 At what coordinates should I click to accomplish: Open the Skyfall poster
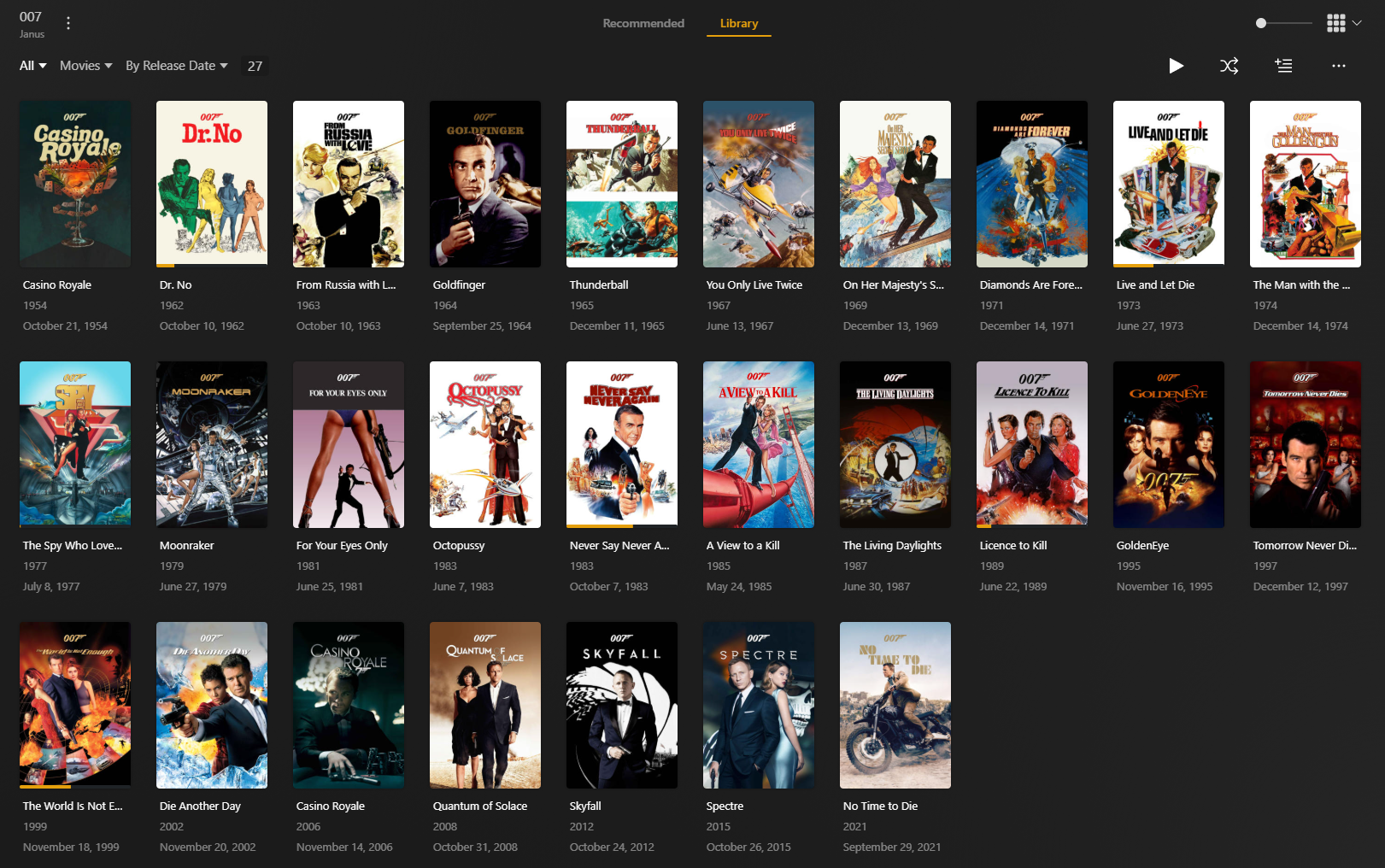(x=622, y=705)
